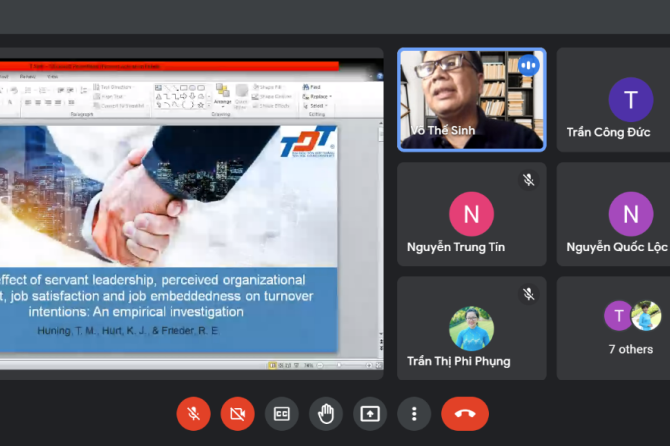This screenshot has width=670, height=446.
Task: Open the more options three-dot menu
Action: 414,413
